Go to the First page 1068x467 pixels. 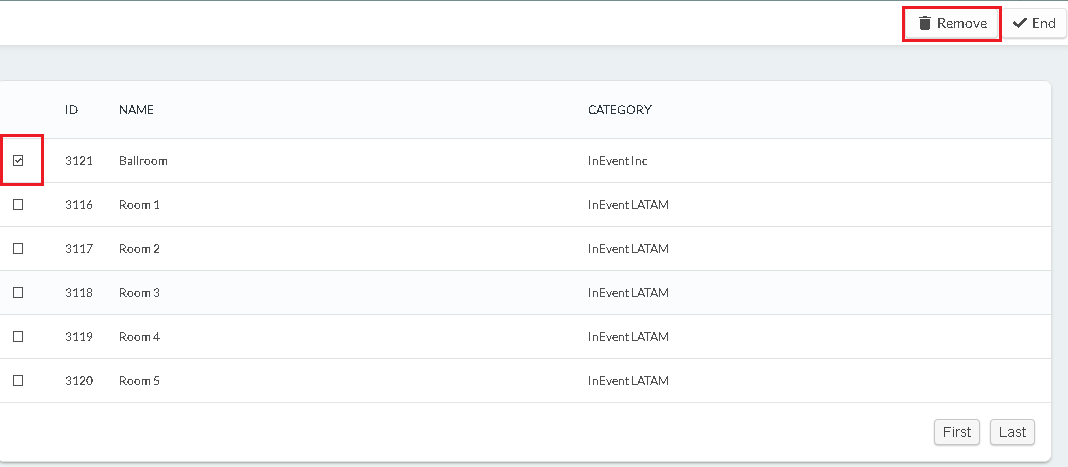[957, 432]
